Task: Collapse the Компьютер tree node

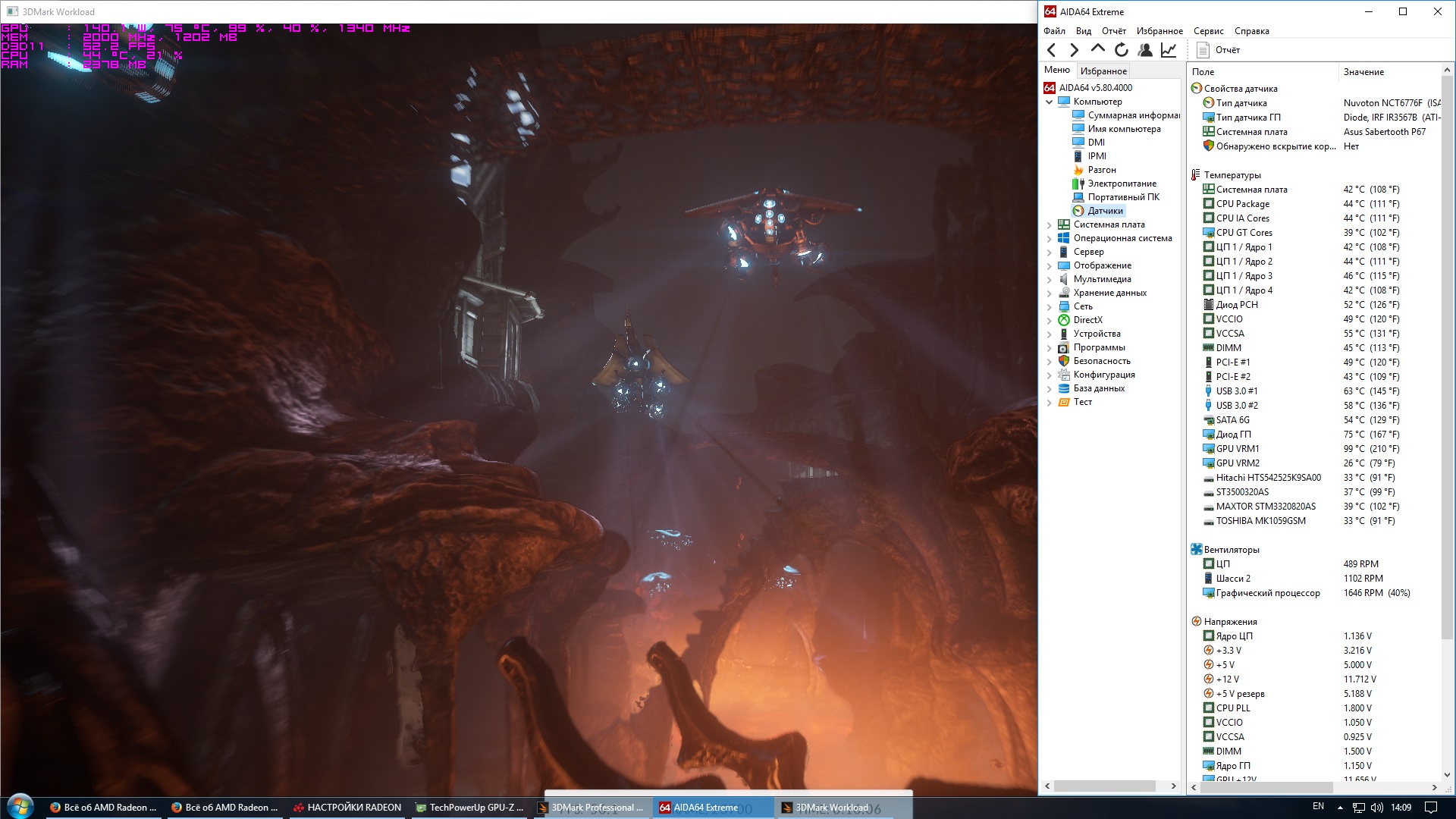Action: coord(1050,102)
